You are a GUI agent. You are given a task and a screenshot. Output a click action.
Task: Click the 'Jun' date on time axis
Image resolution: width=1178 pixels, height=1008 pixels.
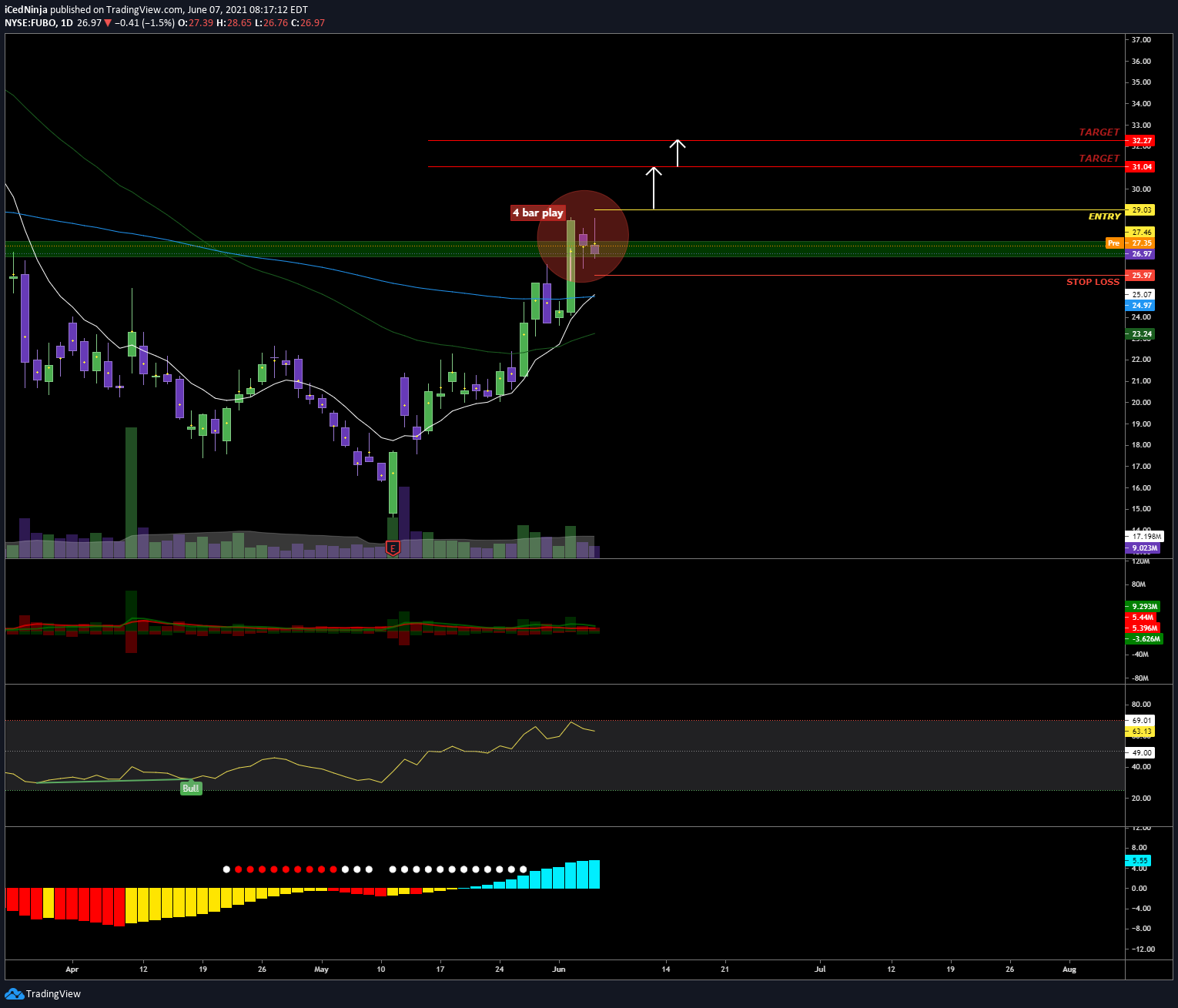pos(559,969)
